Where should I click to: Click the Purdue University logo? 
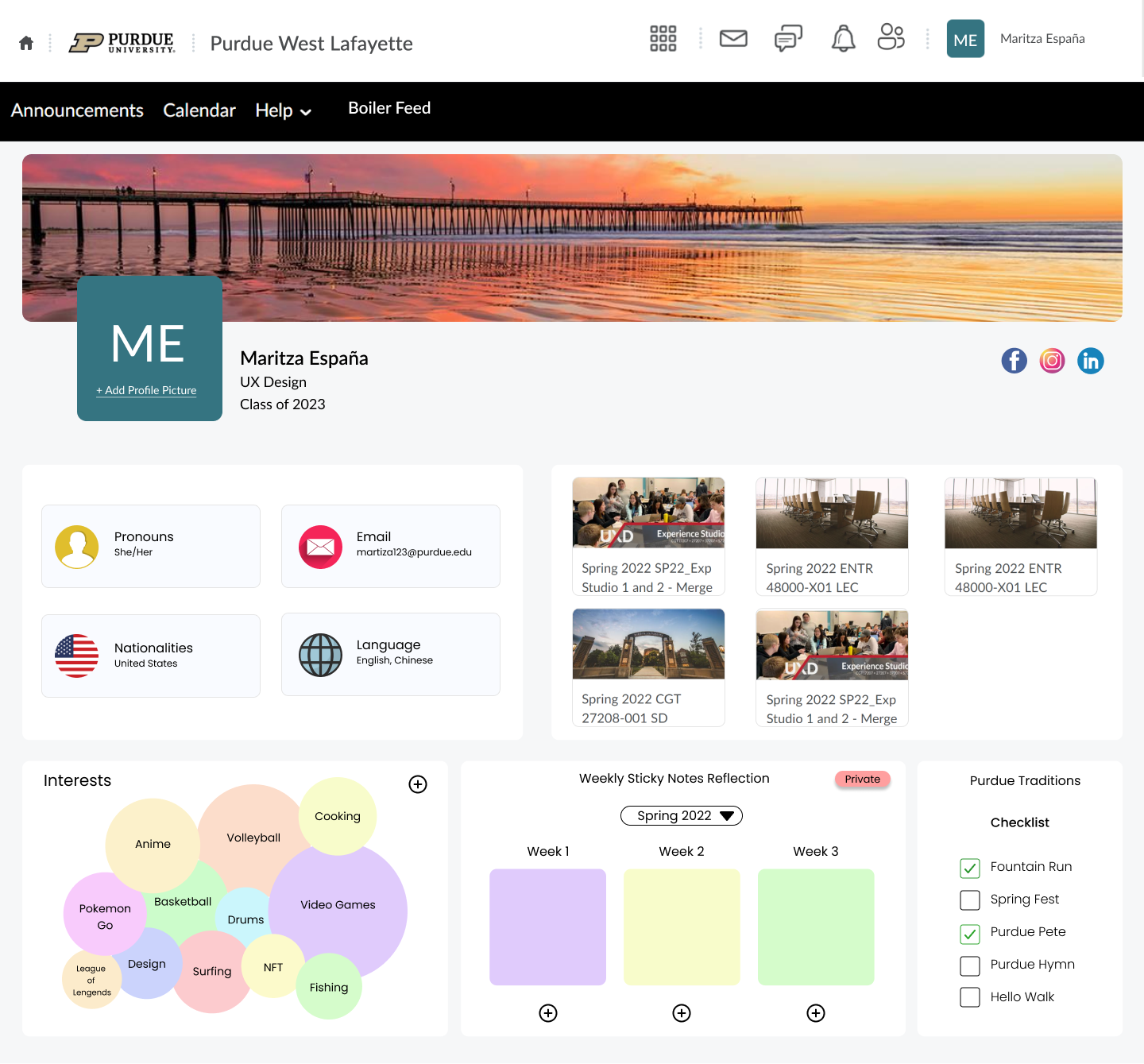coord(122,43)
